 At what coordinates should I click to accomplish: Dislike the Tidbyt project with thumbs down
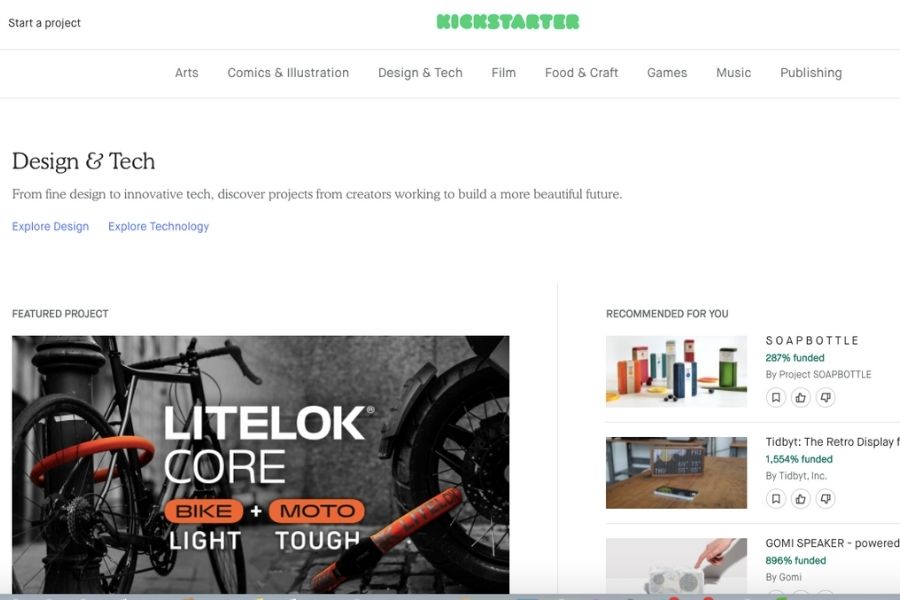pos(825,498)
